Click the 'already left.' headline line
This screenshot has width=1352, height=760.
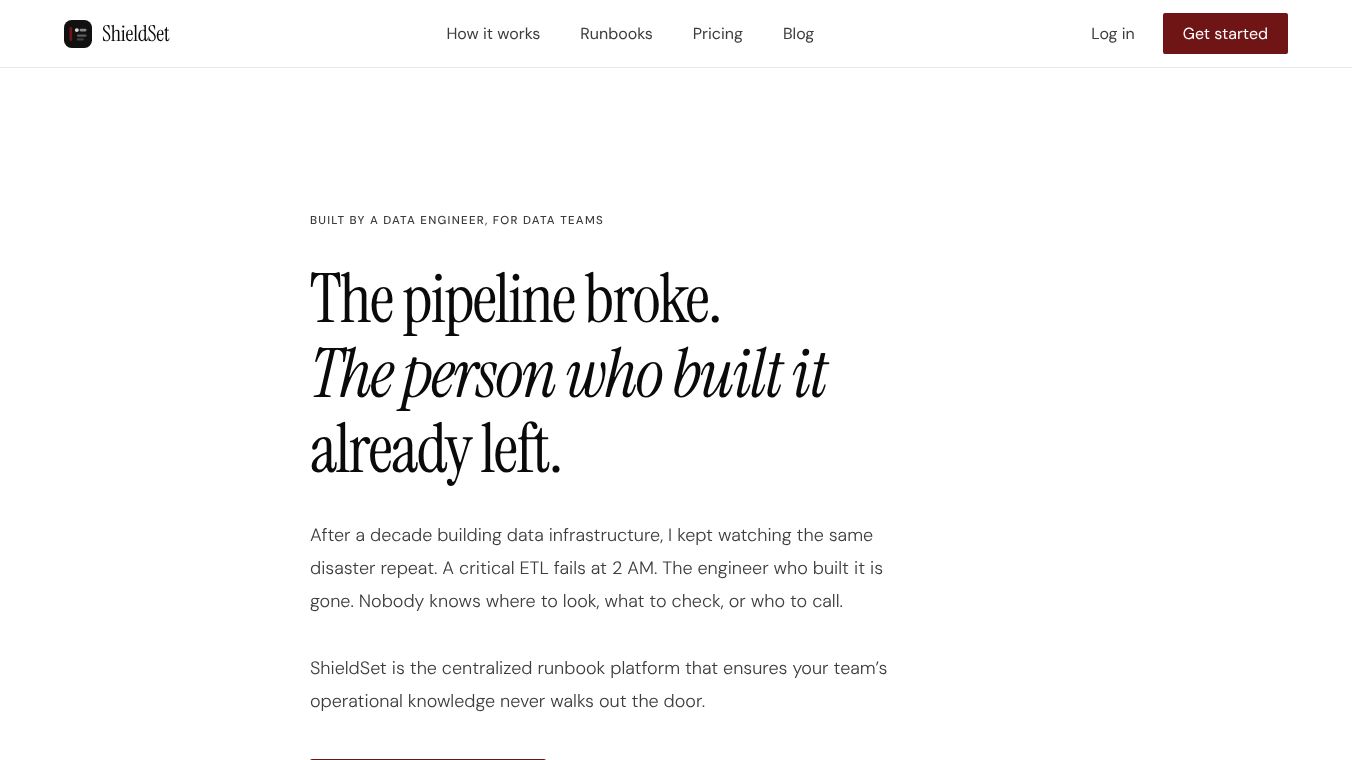pyautogui.click(x=435, y=450)
